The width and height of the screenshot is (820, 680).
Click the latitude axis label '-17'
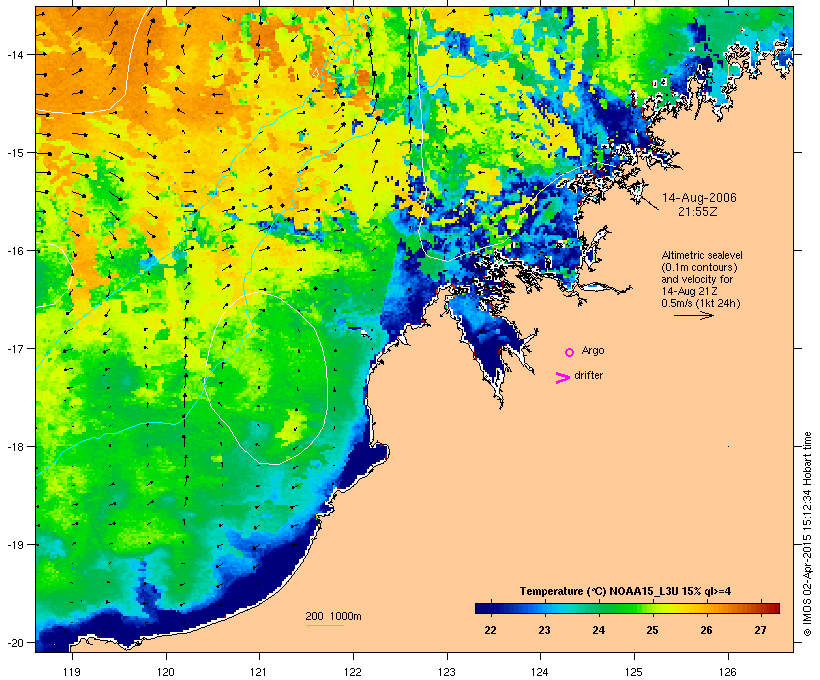[x=14, y=348]
